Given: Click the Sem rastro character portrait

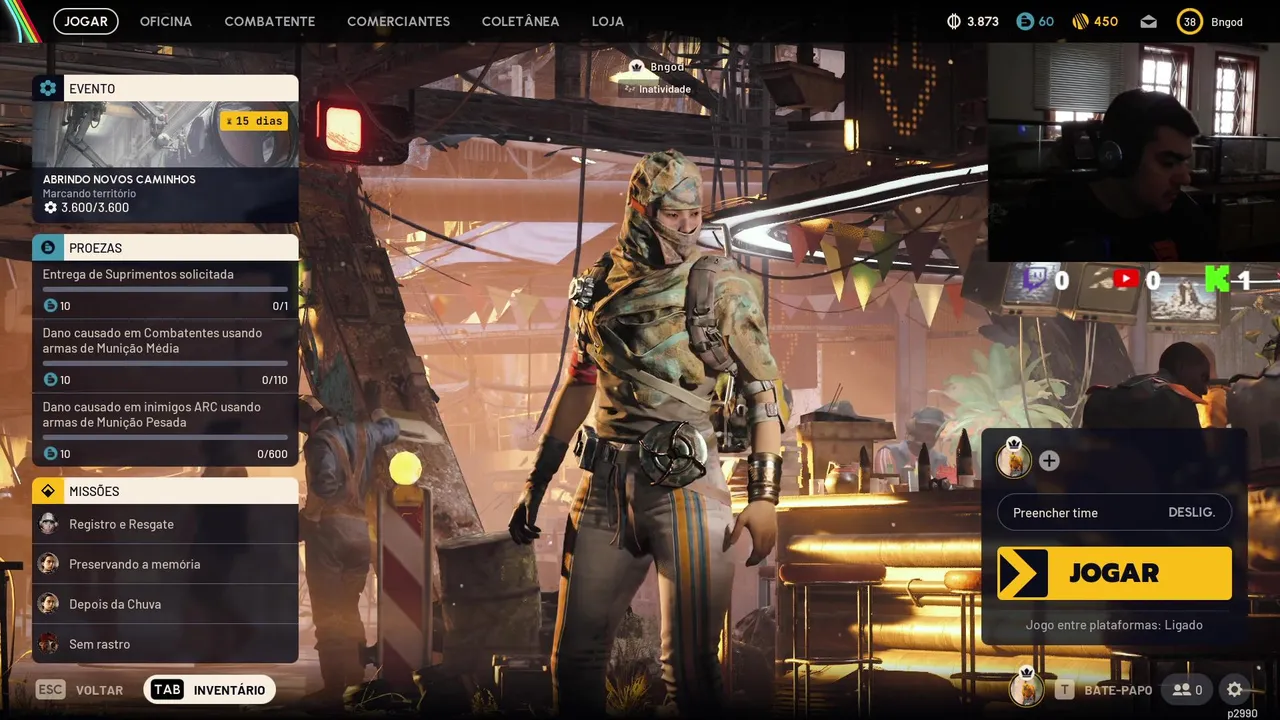Looking at the screenshot, I should (48, 644).
